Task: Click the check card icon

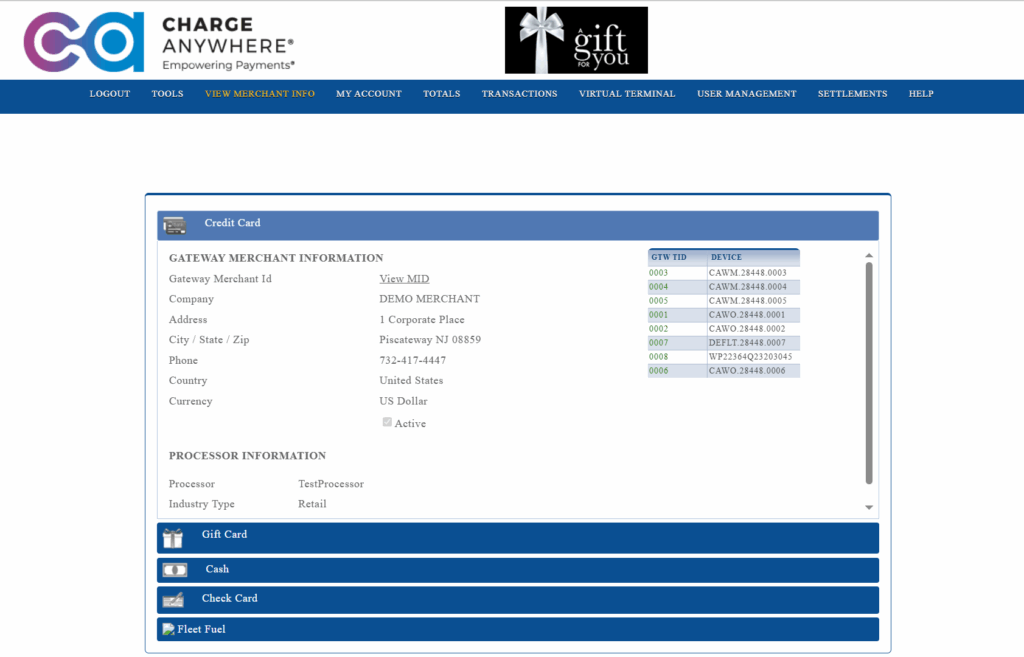Action: [173, 600]
